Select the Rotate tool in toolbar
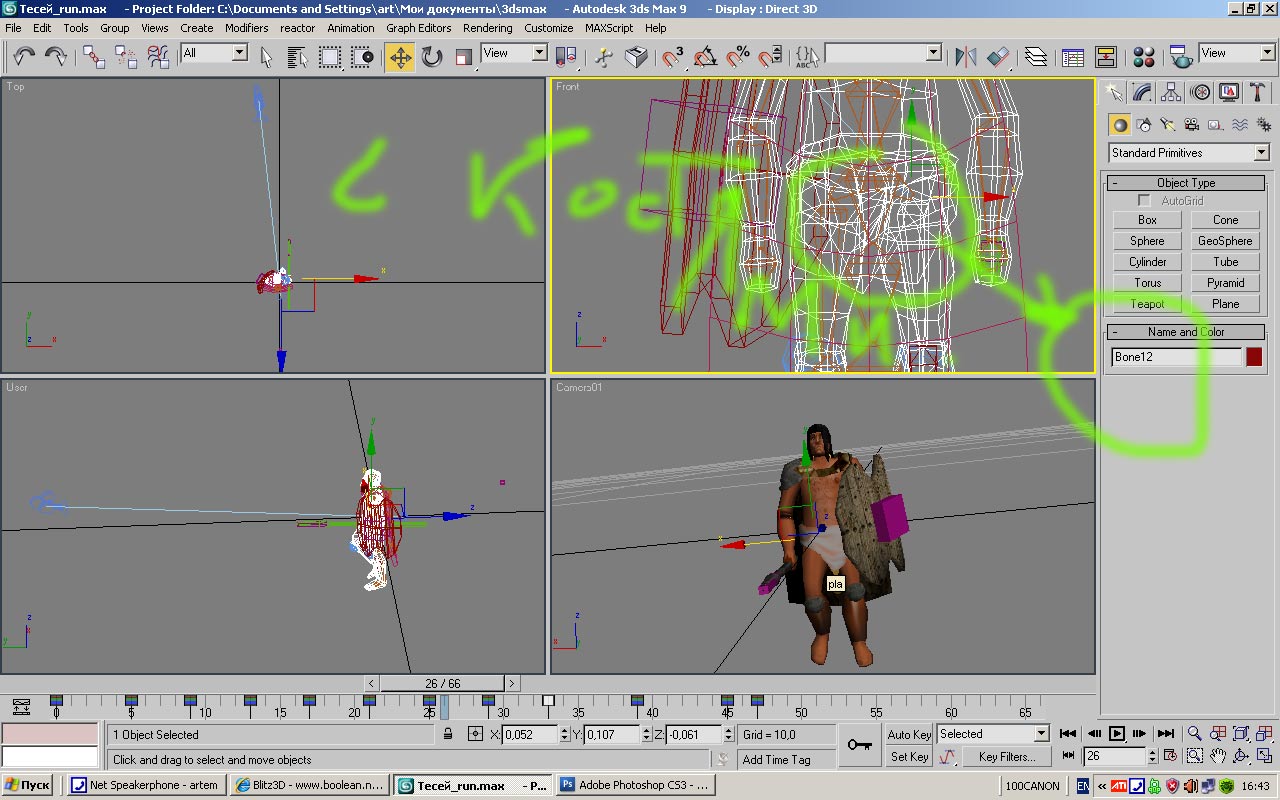The height and width of the screenshot is (800, 1280). point(432,57)
